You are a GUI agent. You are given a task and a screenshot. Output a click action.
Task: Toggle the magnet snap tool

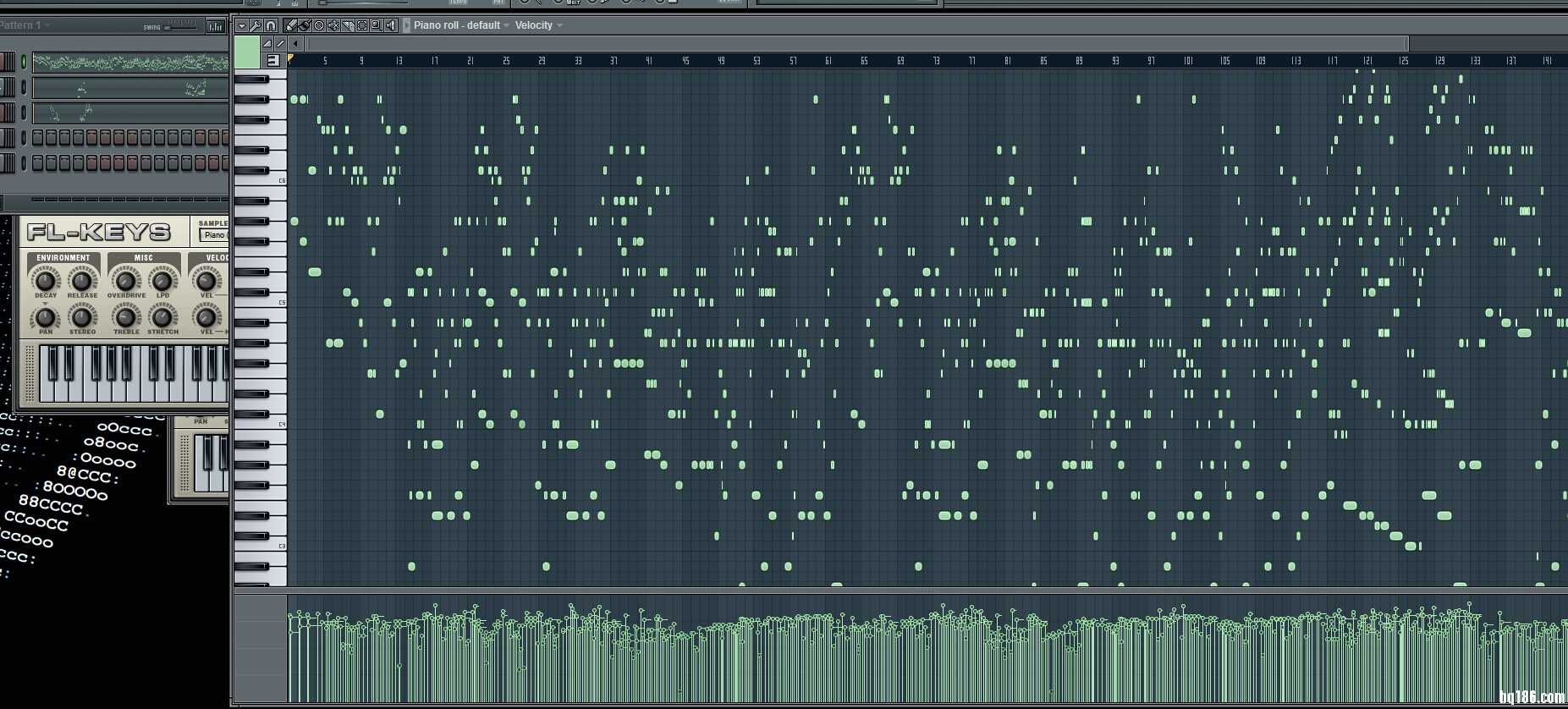pos(271,25)
